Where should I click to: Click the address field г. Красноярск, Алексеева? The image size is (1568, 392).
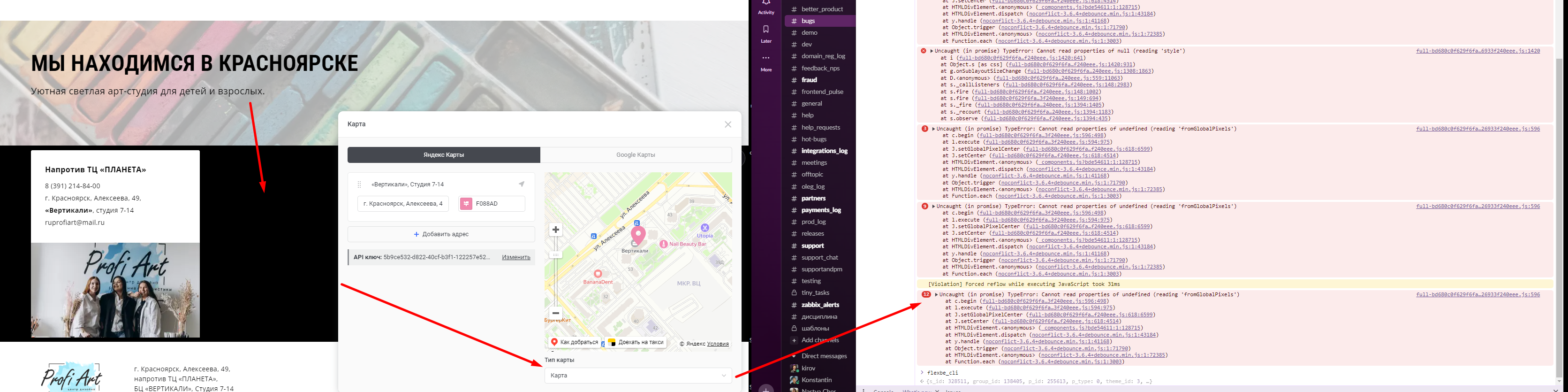tap(403, 204)
